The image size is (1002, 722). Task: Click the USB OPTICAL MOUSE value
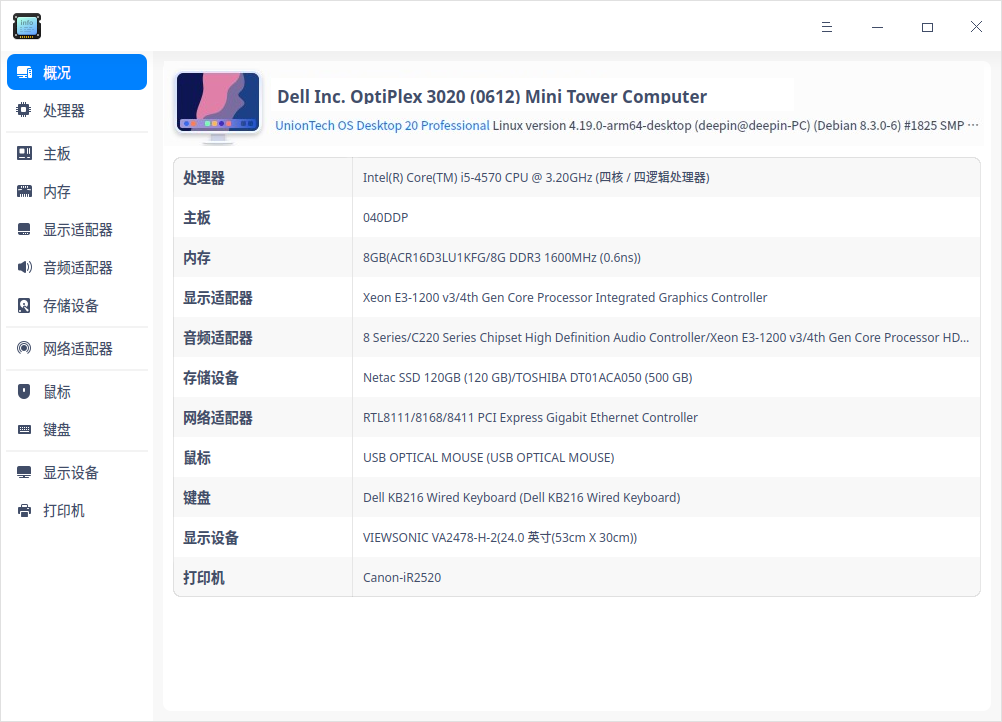(488, 457)
